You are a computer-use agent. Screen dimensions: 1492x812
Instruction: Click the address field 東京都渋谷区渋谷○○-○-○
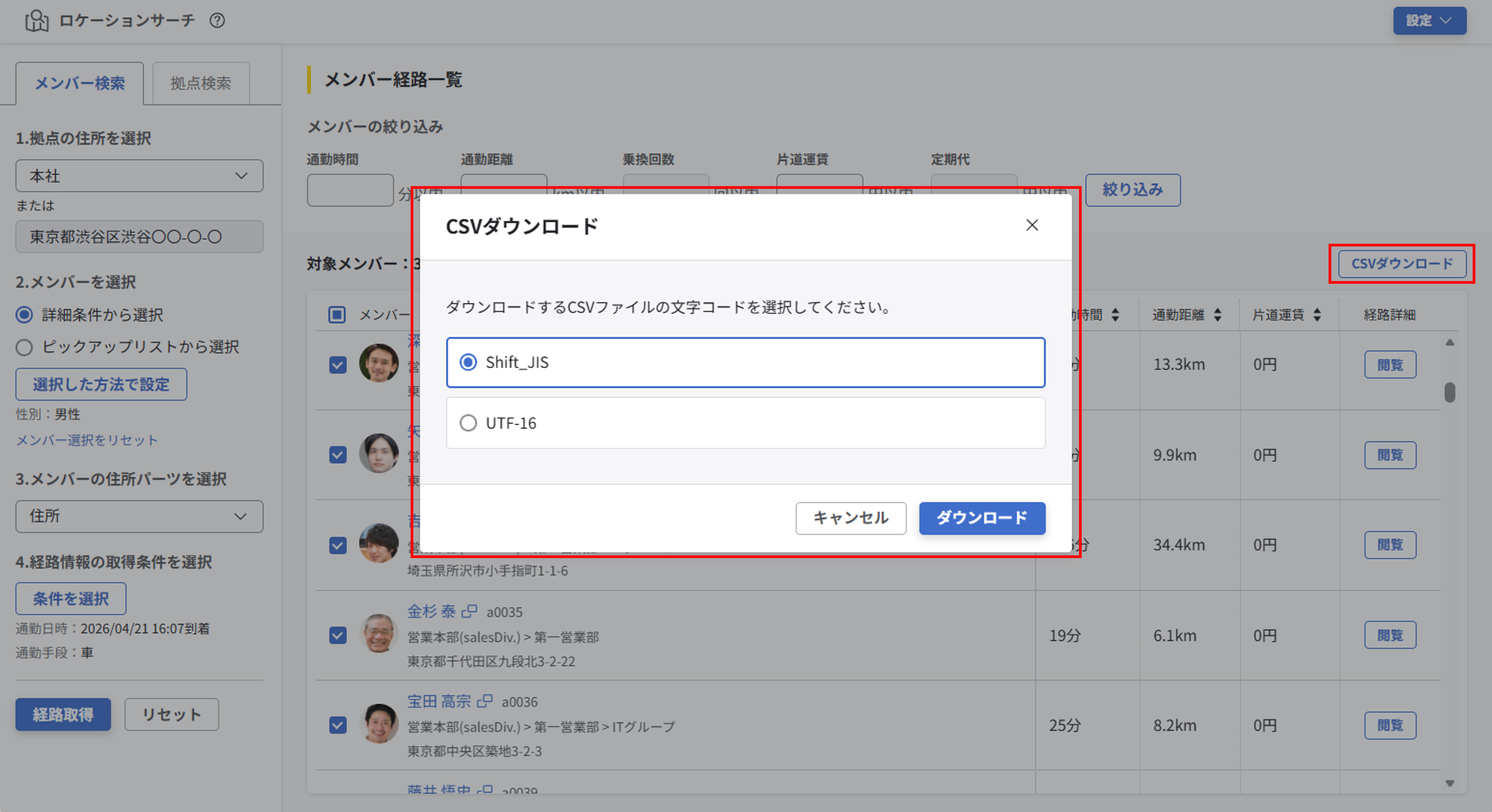click(x=139, y=236)
